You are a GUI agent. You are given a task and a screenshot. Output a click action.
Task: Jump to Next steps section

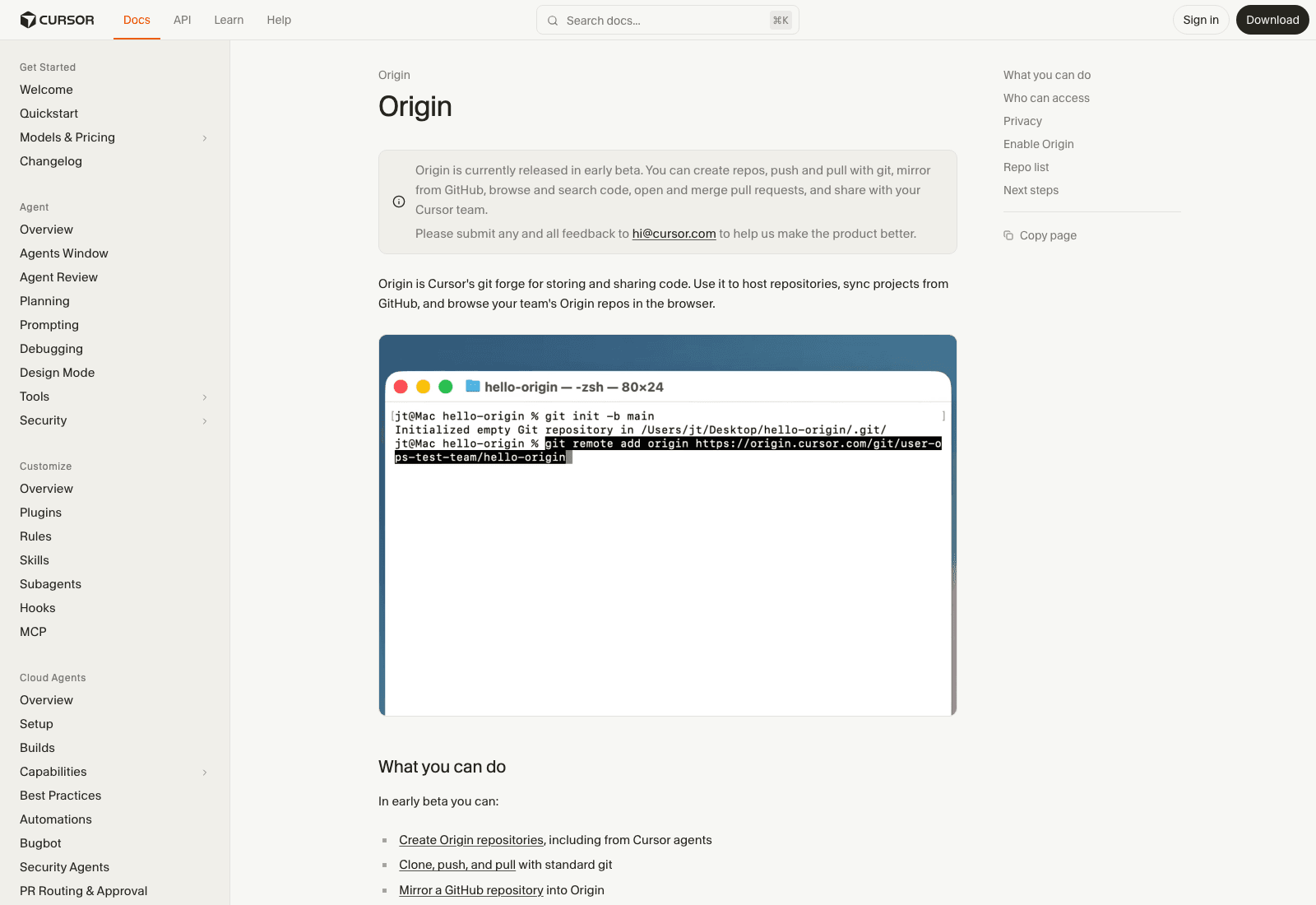tap(1031, 190)
